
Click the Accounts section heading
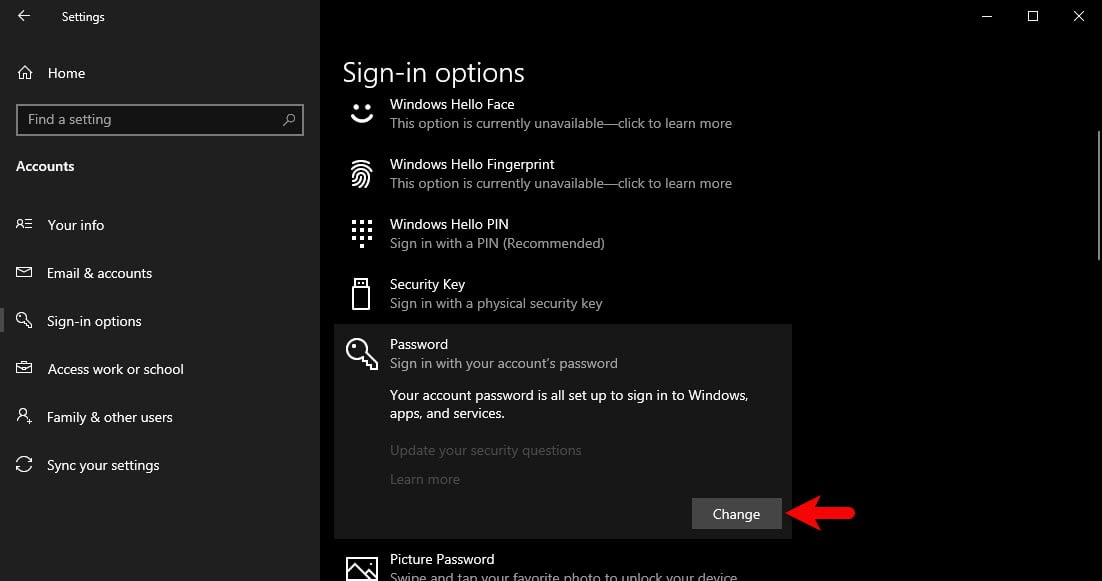45,167
